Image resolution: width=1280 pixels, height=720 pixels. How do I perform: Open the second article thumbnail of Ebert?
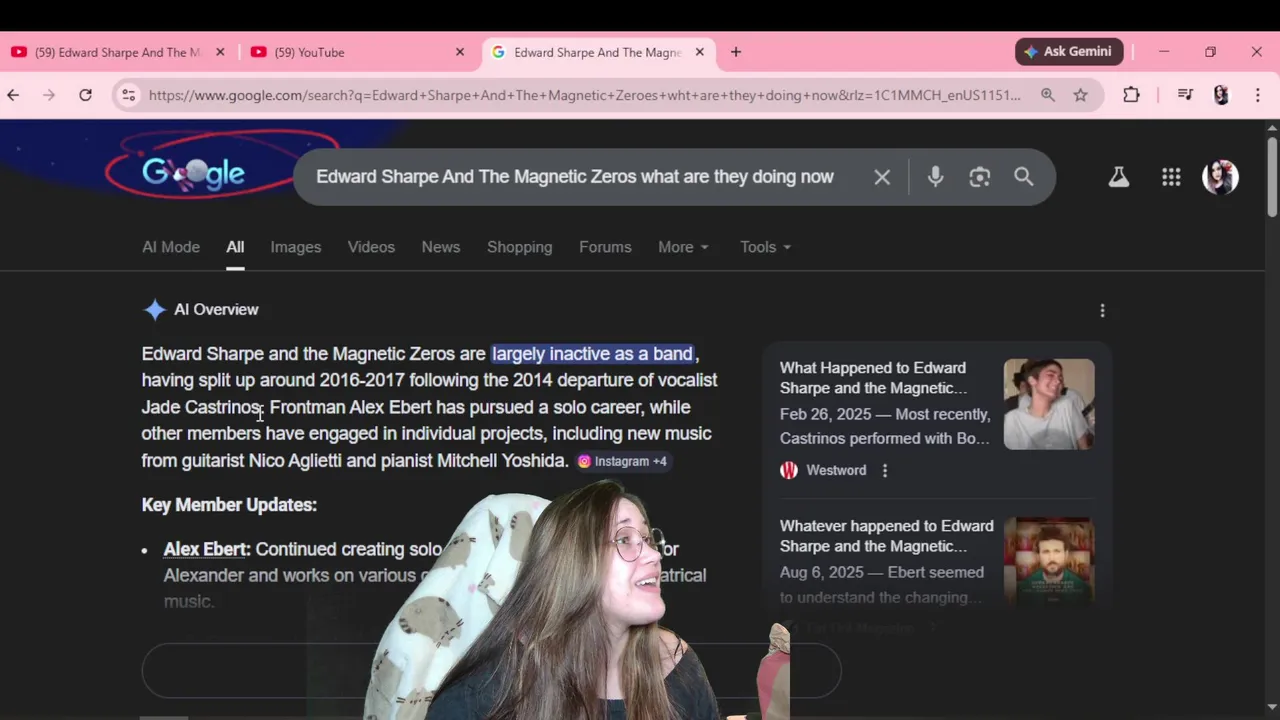[1049, 560]
